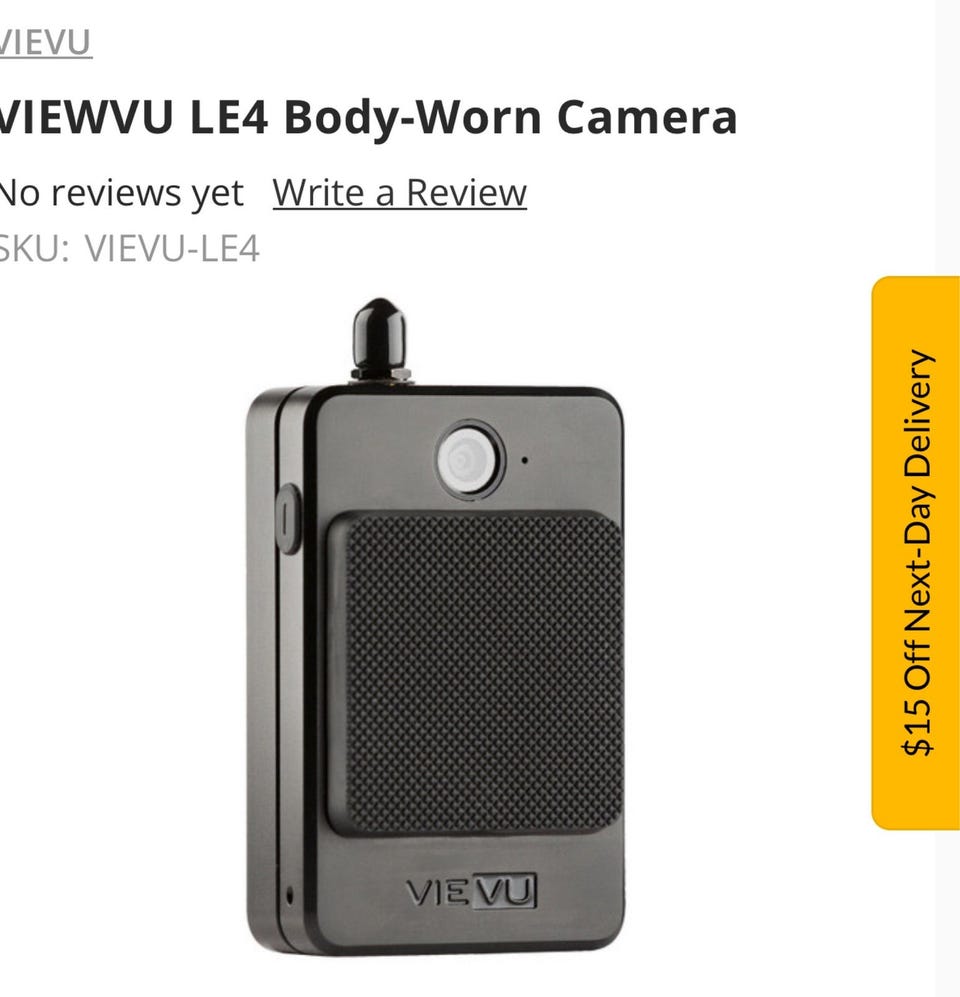Click the antenna nub atop the camera
The image size is (960, 997).
pos(380,339)
